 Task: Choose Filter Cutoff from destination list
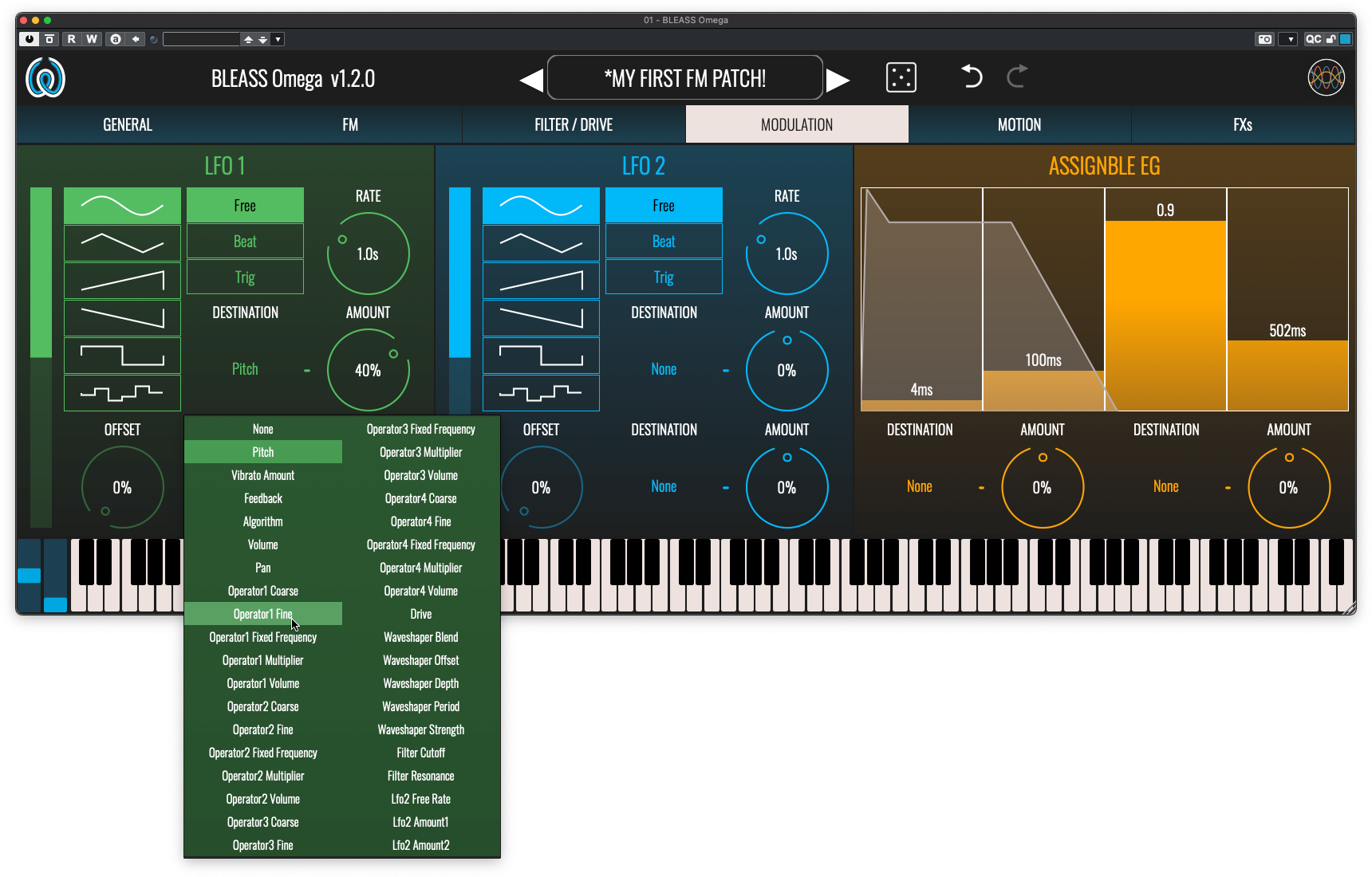[420, 753]
